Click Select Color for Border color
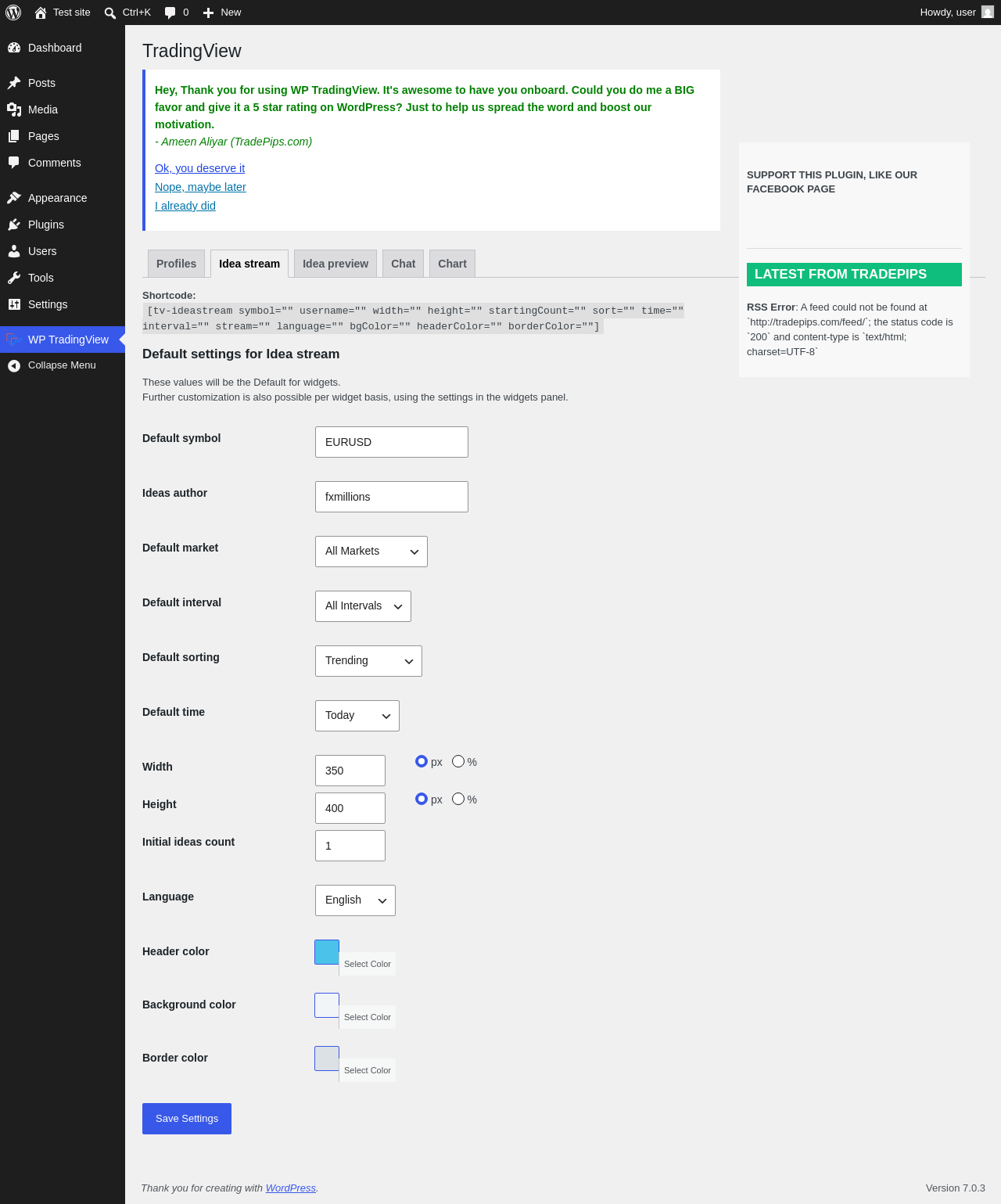Image resolution: width=1001 pixels, height=1204 pixels. 368,1070
